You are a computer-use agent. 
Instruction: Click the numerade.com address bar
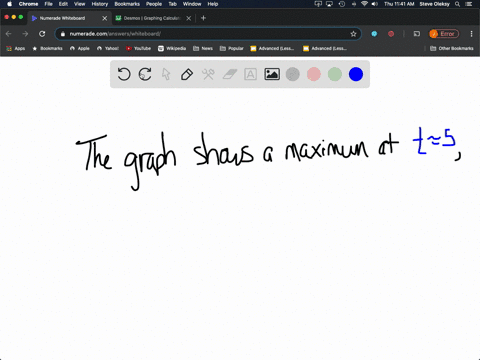click(x=208, y=34)
